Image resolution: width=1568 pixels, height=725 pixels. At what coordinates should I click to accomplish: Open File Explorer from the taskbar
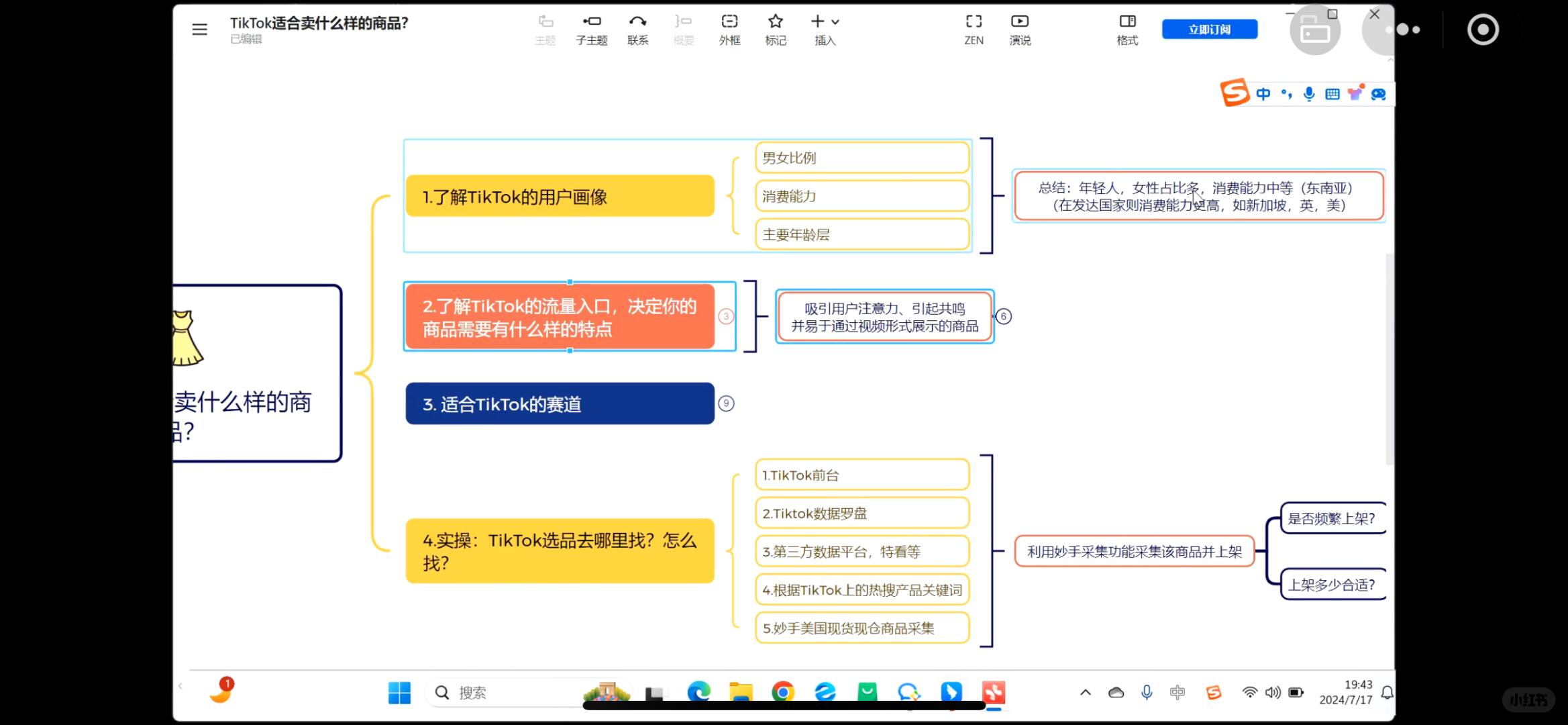741,692
